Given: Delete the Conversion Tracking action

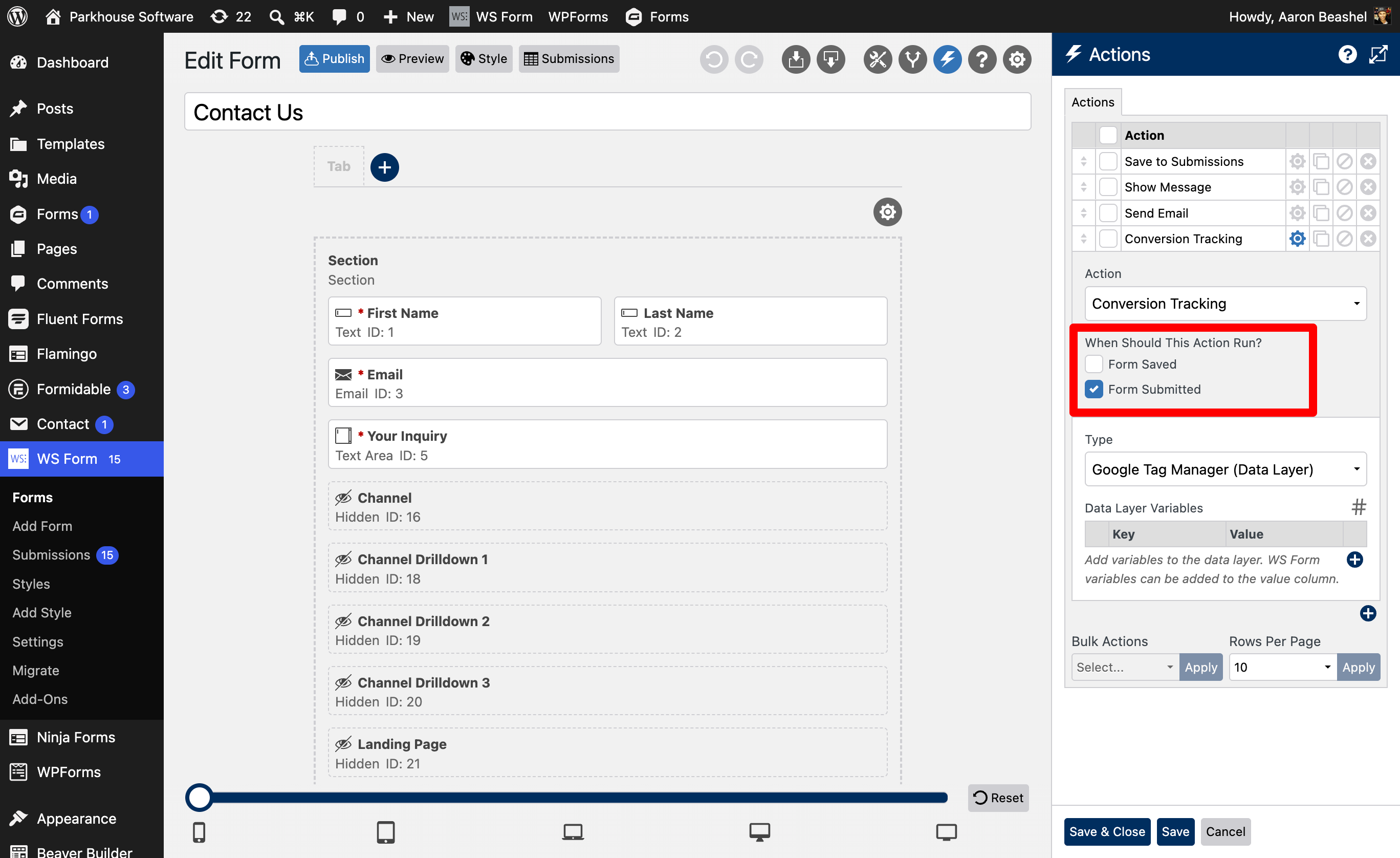Looking at the screenshot, I should coord(1368,239).
